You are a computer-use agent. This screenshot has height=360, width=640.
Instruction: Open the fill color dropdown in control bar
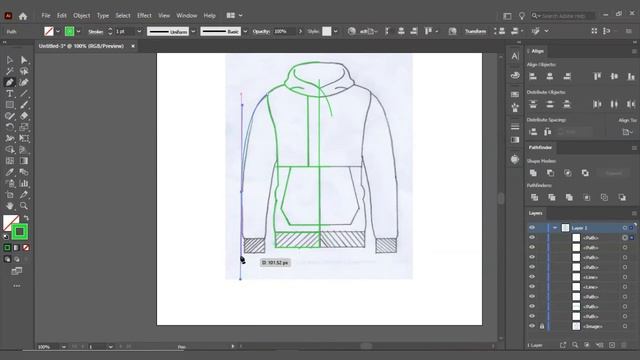pos(58,31)
